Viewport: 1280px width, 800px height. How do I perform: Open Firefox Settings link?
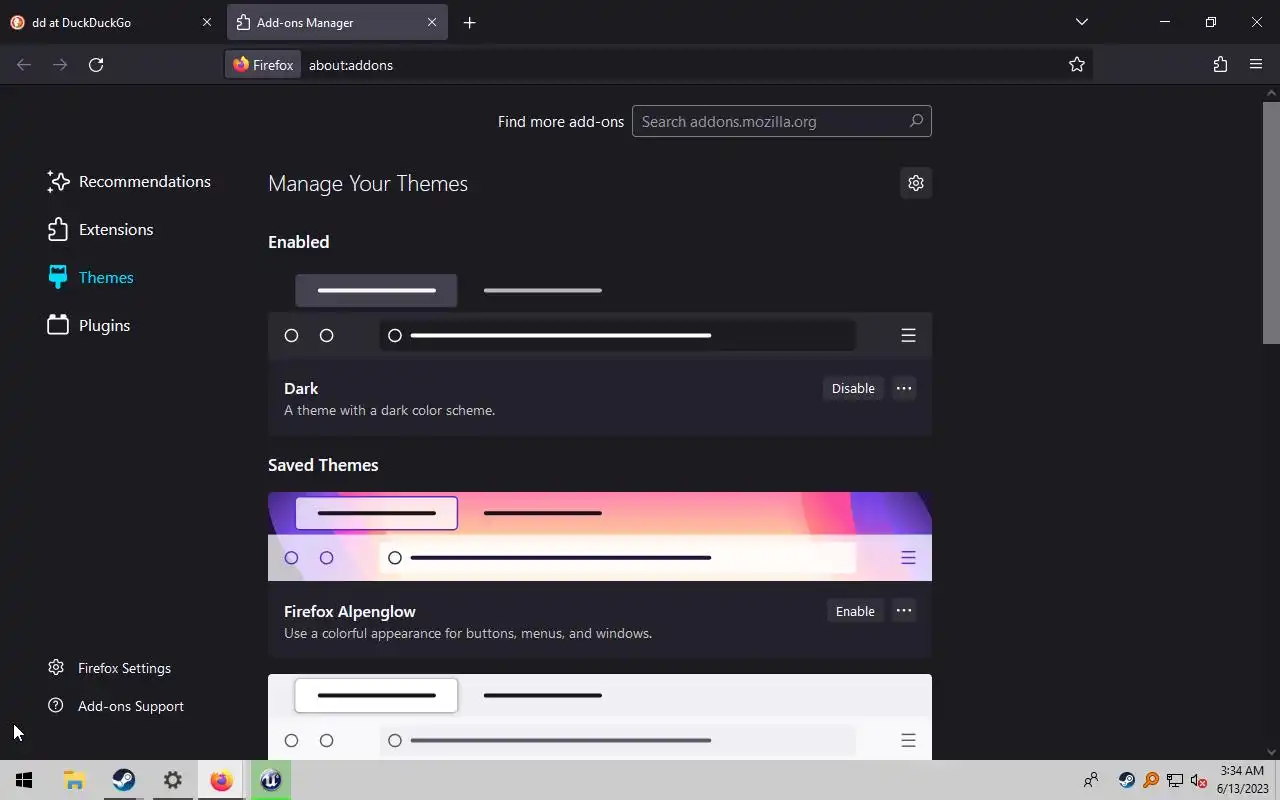click(x=110, y=667)
